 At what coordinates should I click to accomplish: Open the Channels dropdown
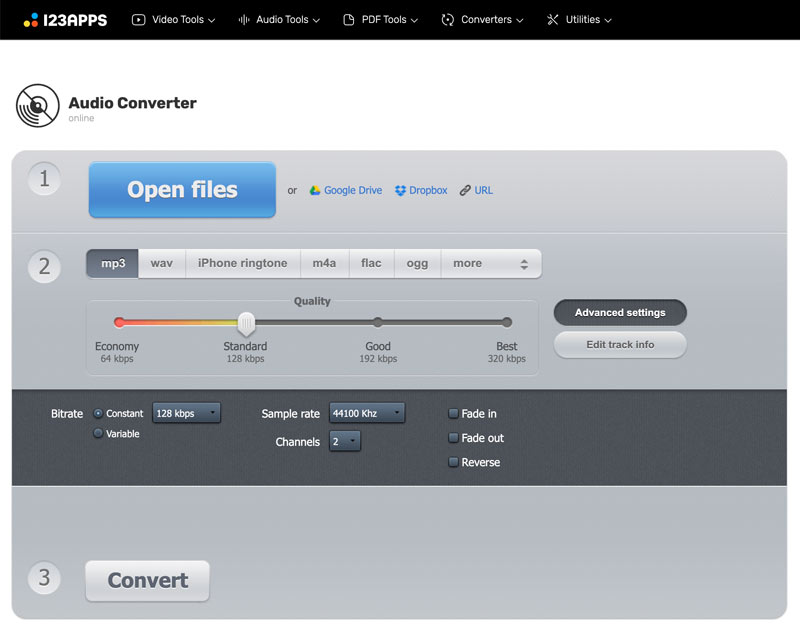point(345,441)
